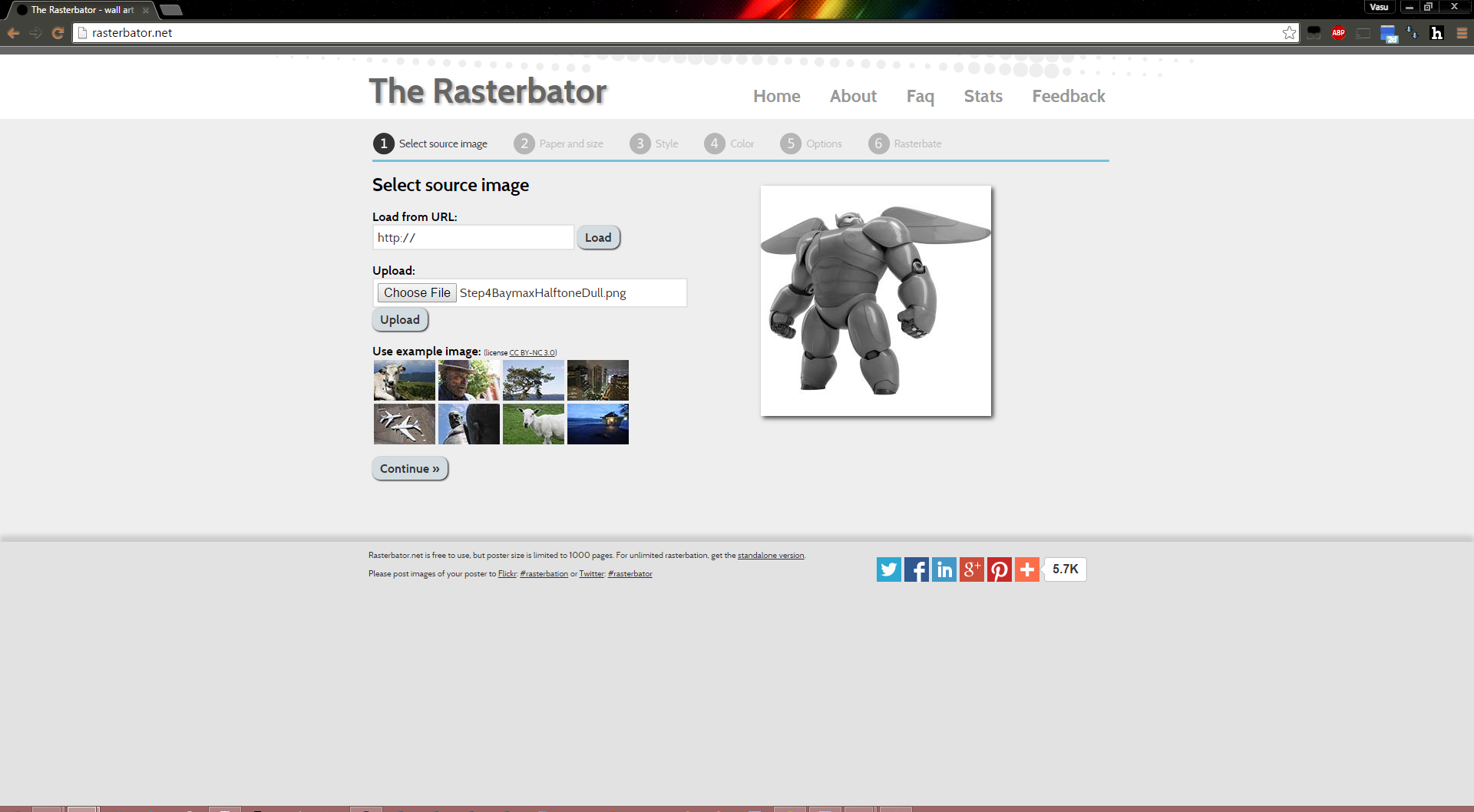The image size is (1474, 812).
Task: Close the Rasterbator browser tab
Action: coord(146,10)
